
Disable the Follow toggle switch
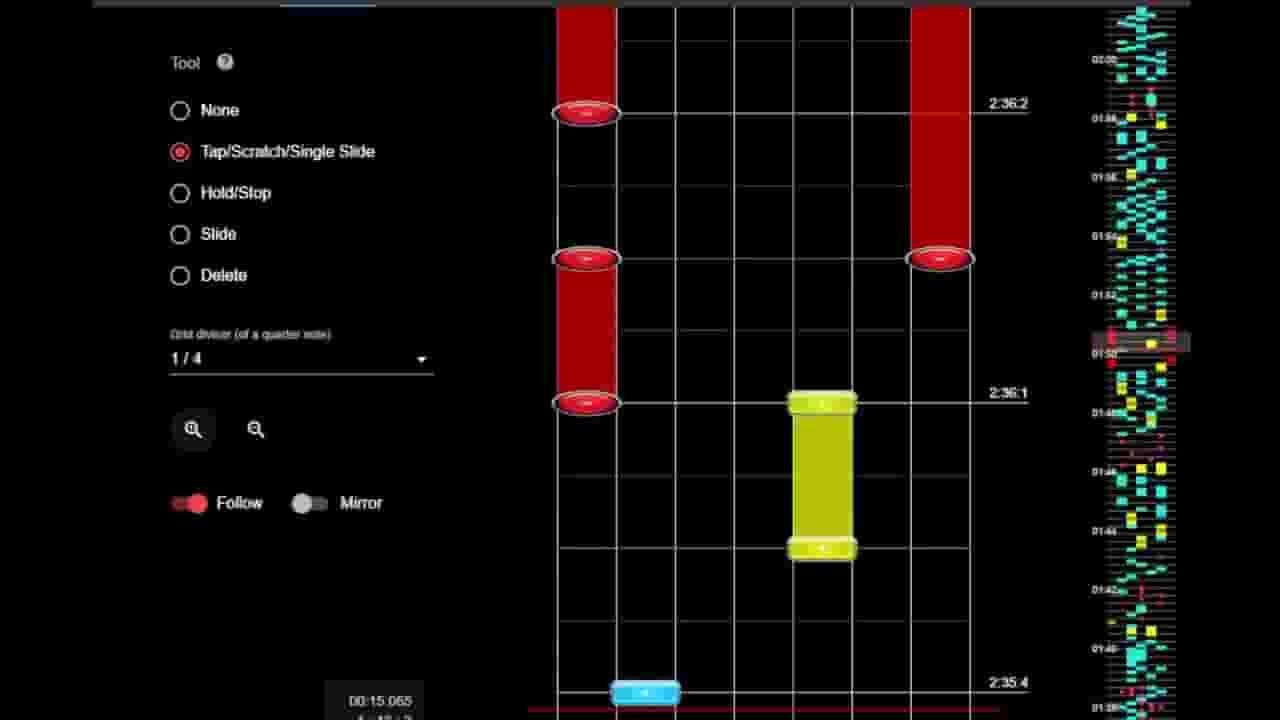pos(190,503)
